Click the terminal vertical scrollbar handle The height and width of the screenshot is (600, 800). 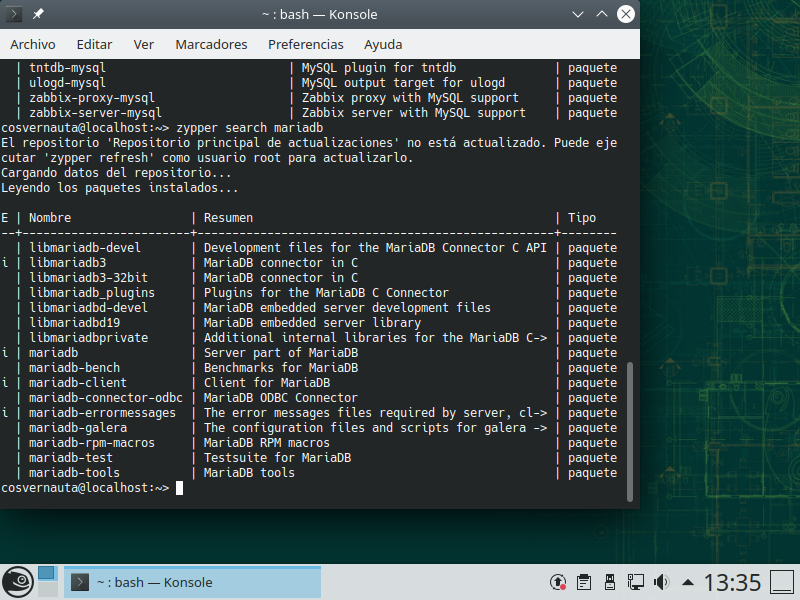630,432
